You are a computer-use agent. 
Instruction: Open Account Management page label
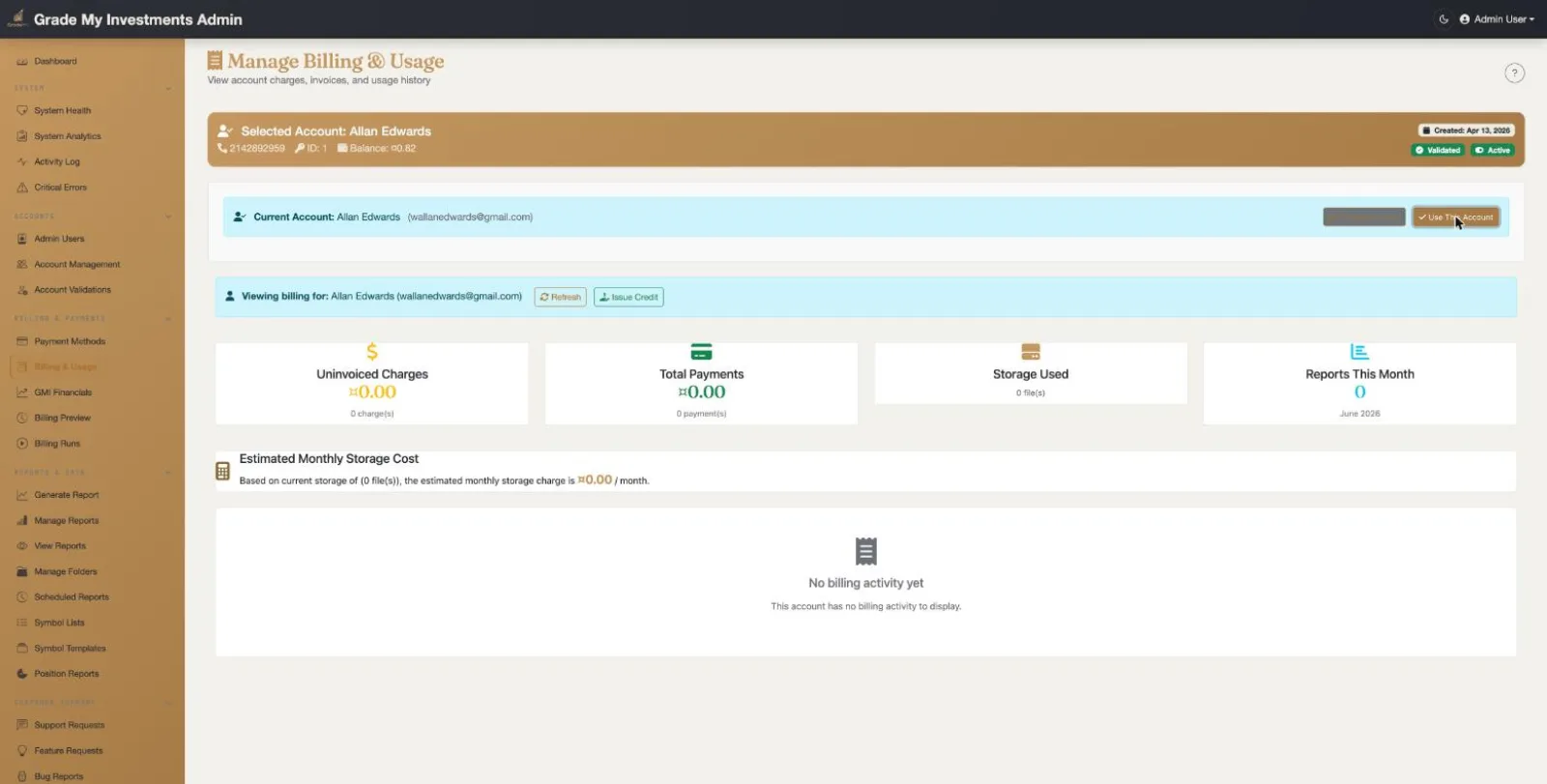(77, 264)
